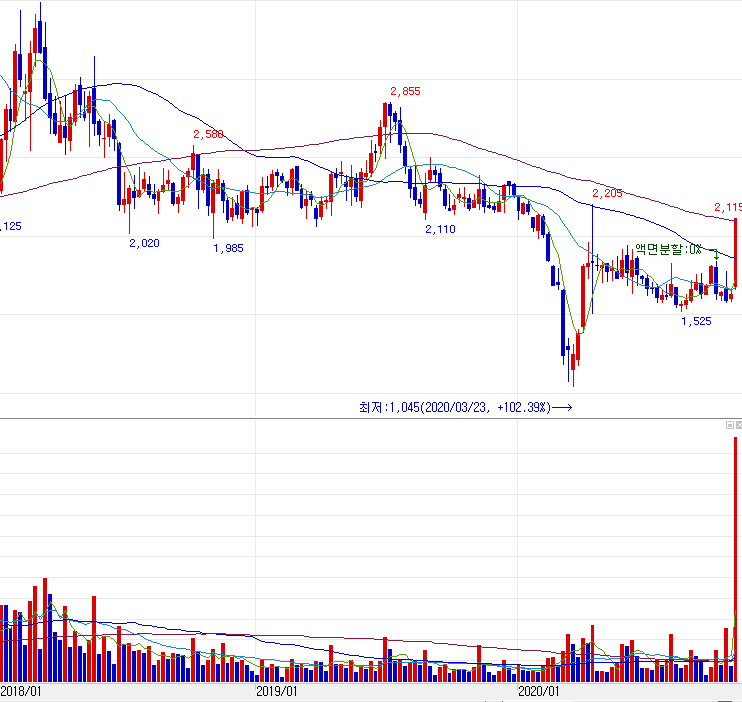Click the green split arrow marker

[716, 255]
